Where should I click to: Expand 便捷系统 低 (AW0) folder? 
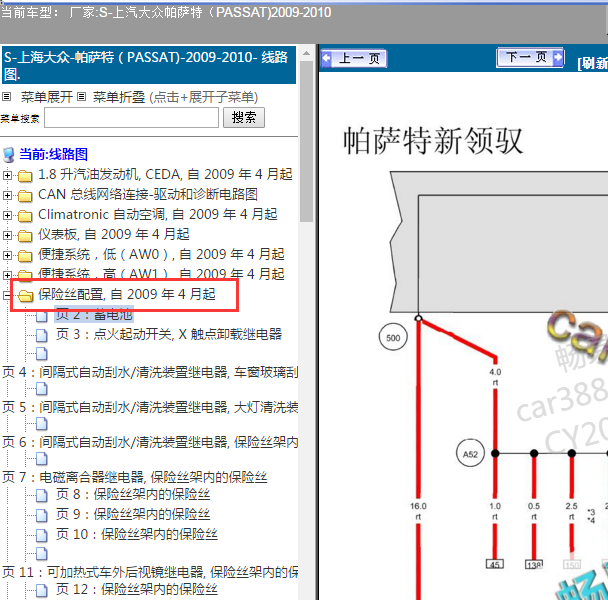pyautogui.click(x=7, y=255)
